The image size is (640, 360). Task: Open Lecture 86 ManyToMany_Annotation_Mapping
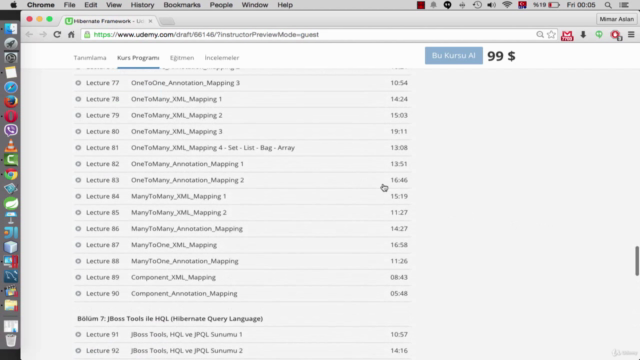point(242,229)
